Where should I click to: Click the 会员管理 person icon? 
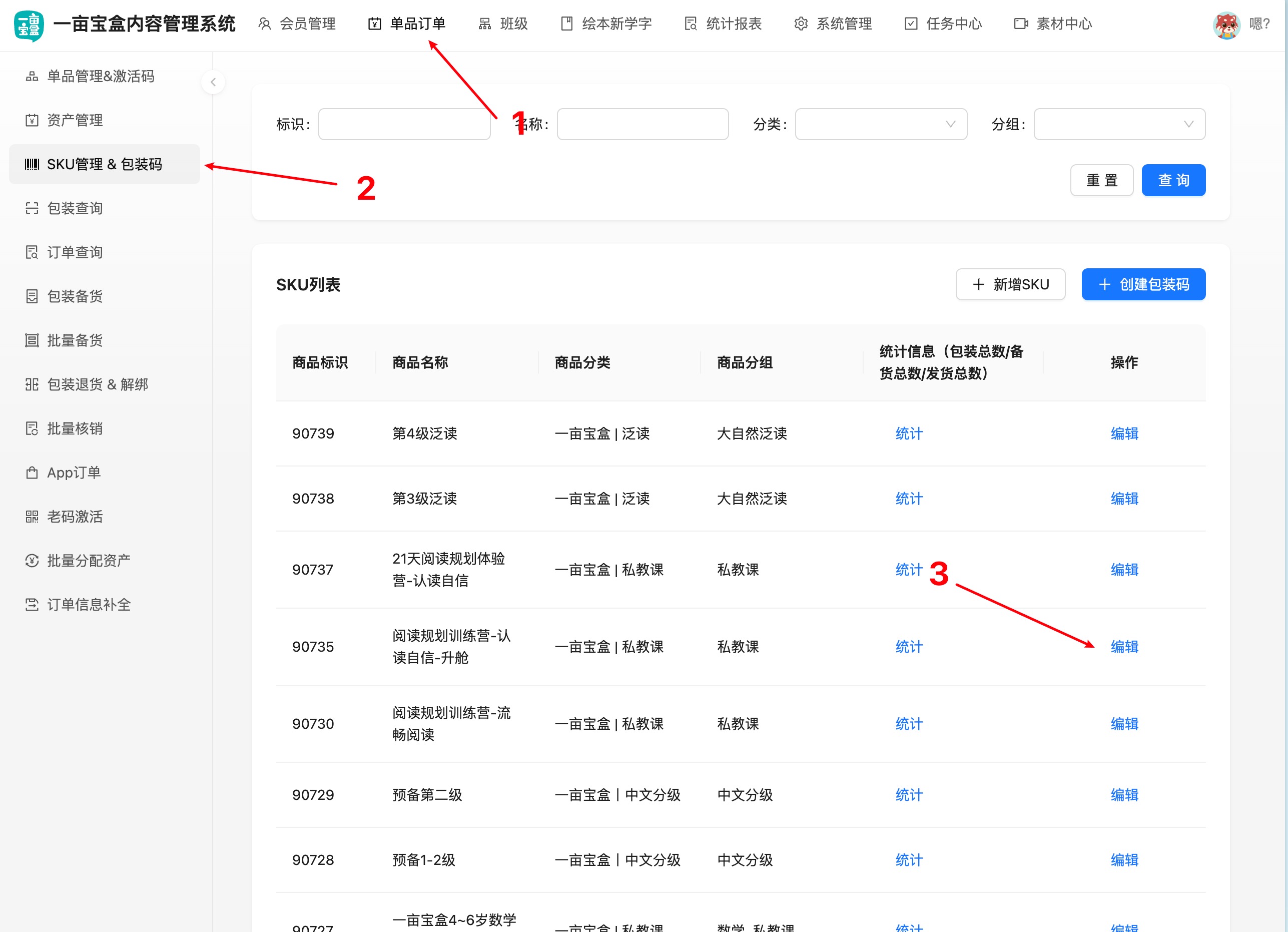tap(264, 24)
